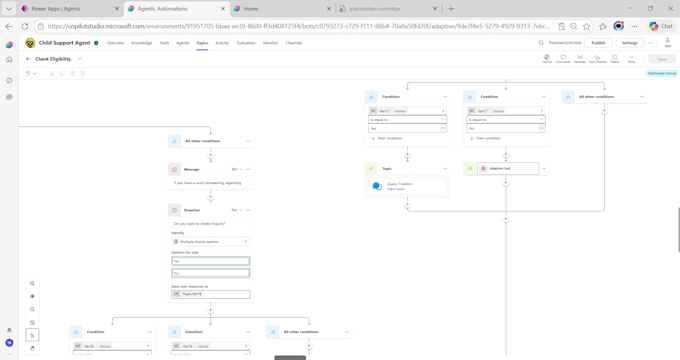
Task: Open agent Settings button
Action: (630, 43)
